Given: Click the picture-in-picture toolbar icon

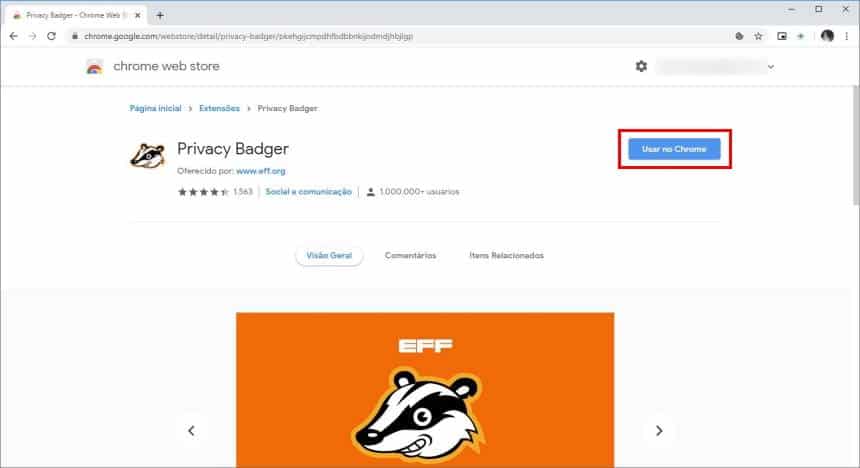Looking at the screenshot, I should (x=782, y=36).
